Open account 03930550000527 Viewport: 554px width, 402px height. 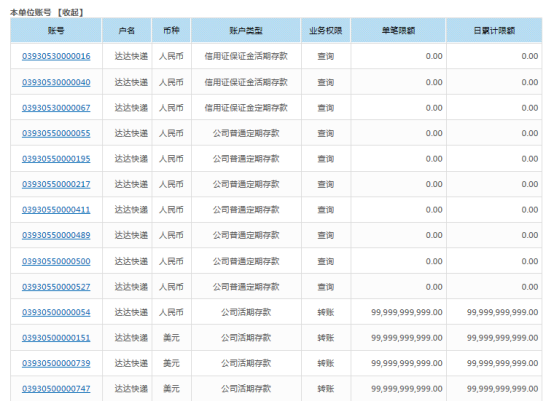pyautogui.click(x=56, y=287)
